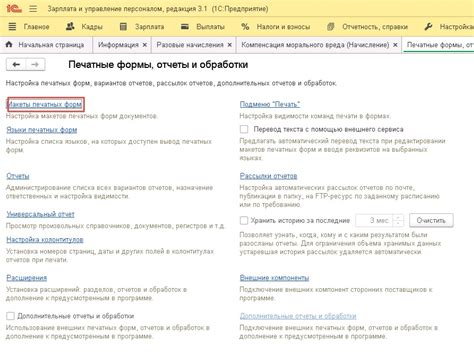
Task: Open the Языки печатных форм link
Action: [42, 130]
